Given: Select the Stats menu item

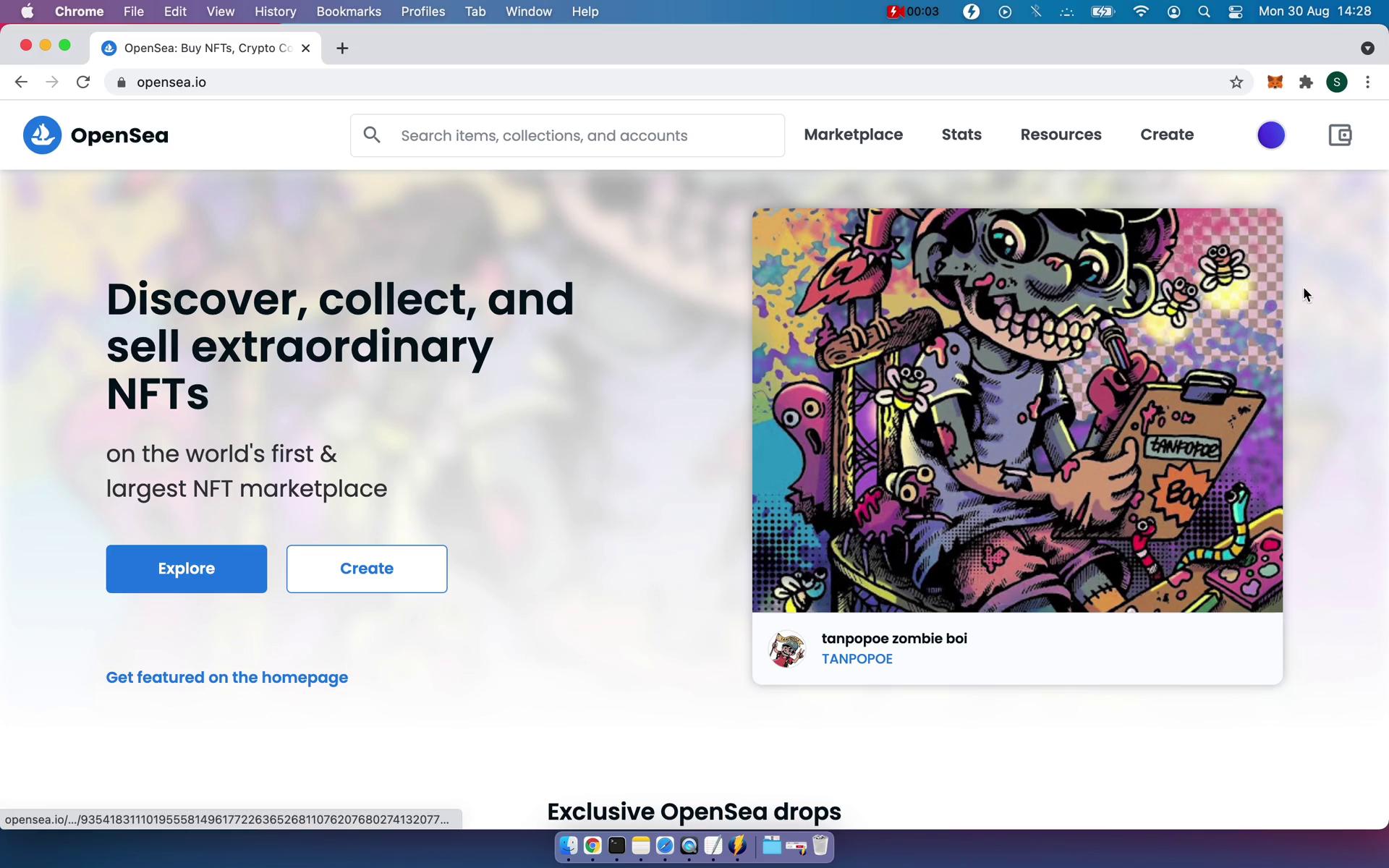Looking at the screenshot, I should (x=961, y=134).
